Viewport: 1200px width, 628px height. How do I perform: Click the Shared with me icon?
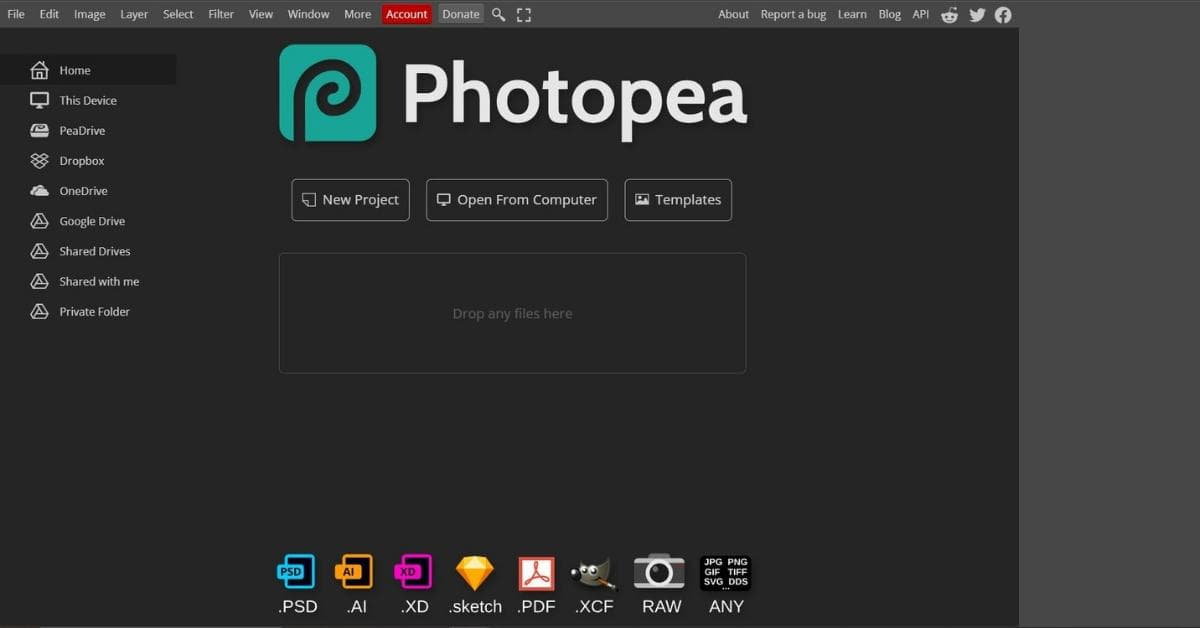tap(39, 281)
